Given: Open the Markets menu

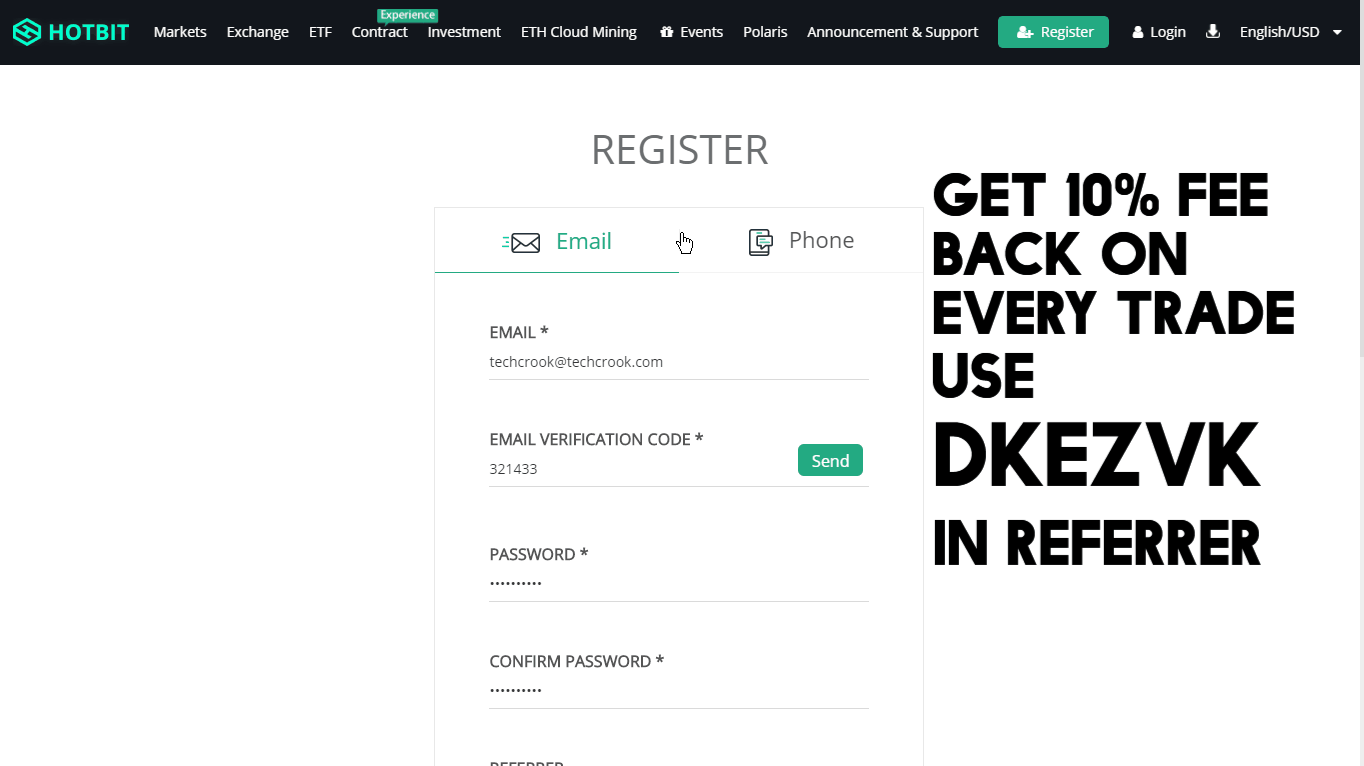Looking at the screenshot, I should point(180,32).
